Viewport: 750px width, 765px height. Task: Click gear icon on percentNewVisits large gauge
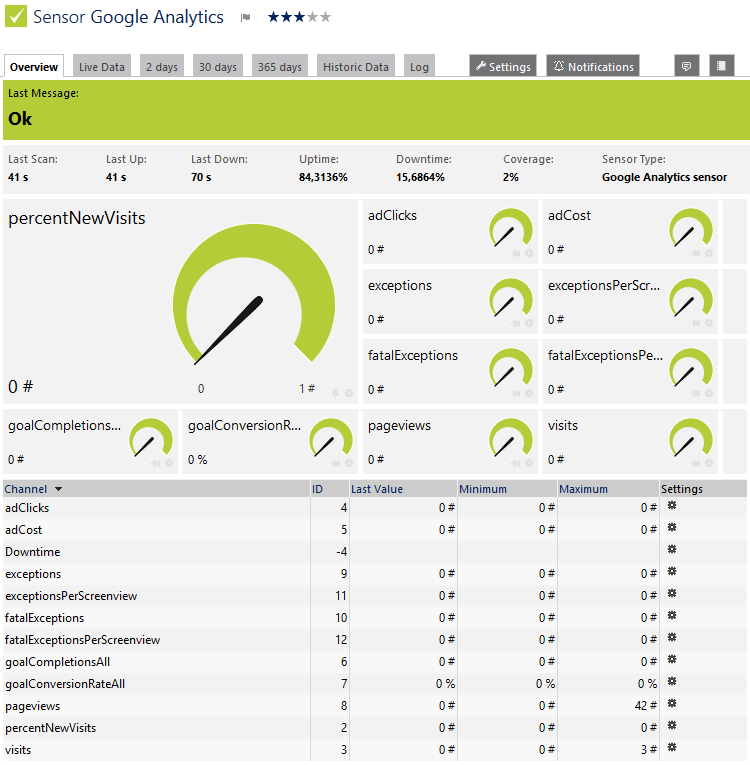click(x=349, y=393)
